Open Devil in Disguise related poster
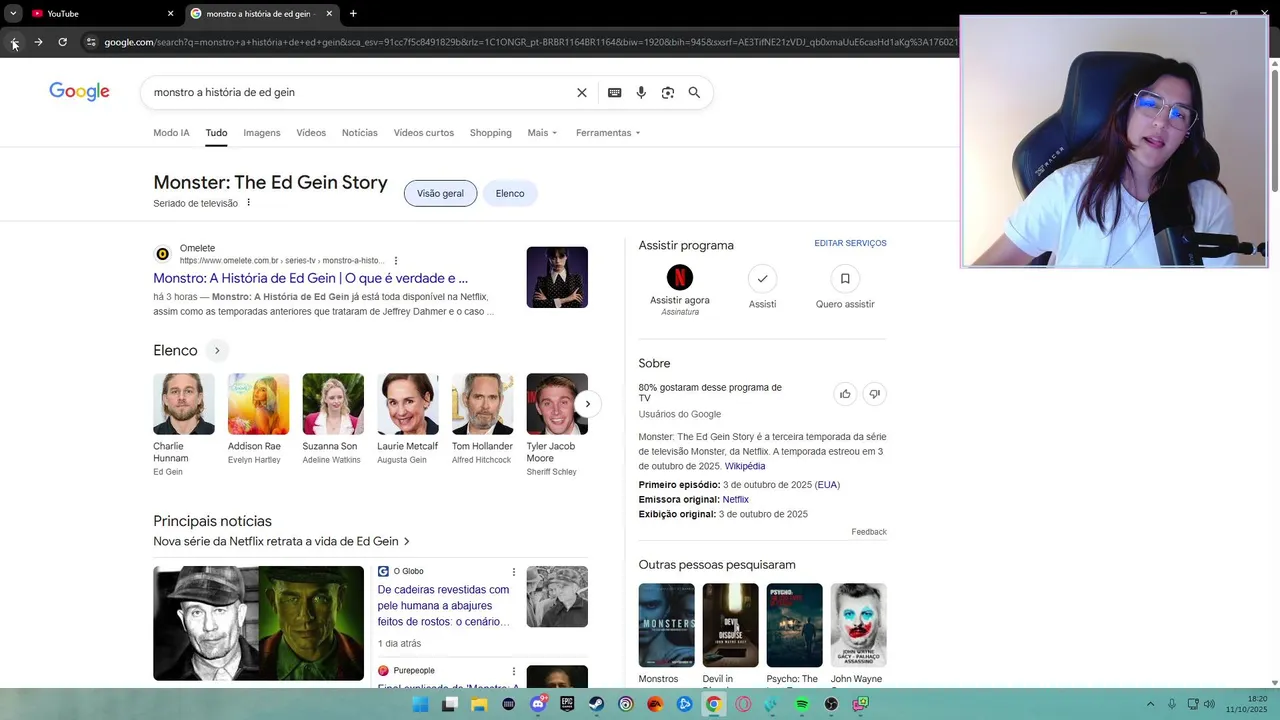Viewport: 1280px width, 720px height. coord(731,625)
